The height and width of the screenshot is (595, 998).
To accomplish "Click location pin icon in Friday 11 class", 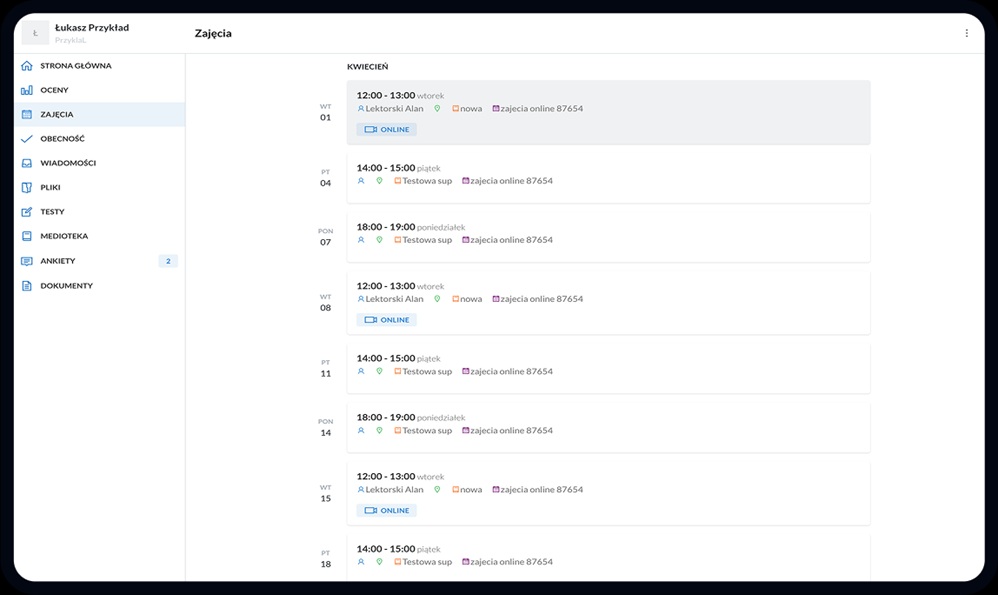I will pos(379,372).
